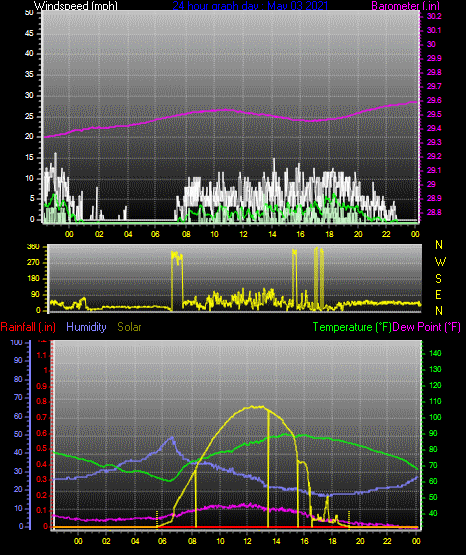Click 100 on the green temperature axis
466x555 pixels.
[435, 417]
